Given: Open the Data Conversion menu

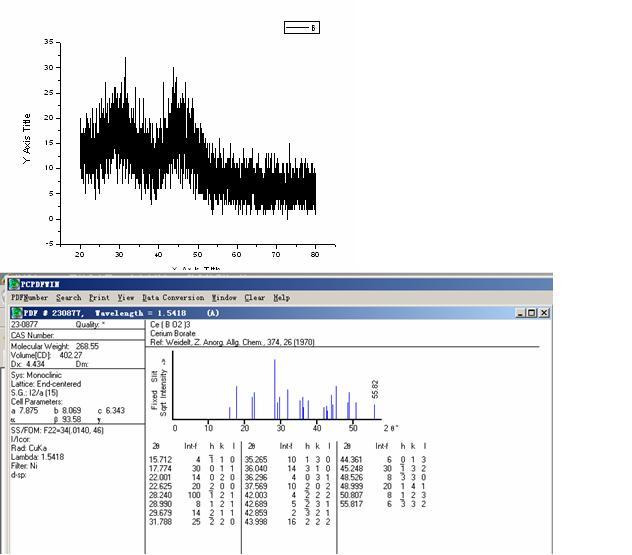Looking at the screenshot, I should click(x=173, y=298).
